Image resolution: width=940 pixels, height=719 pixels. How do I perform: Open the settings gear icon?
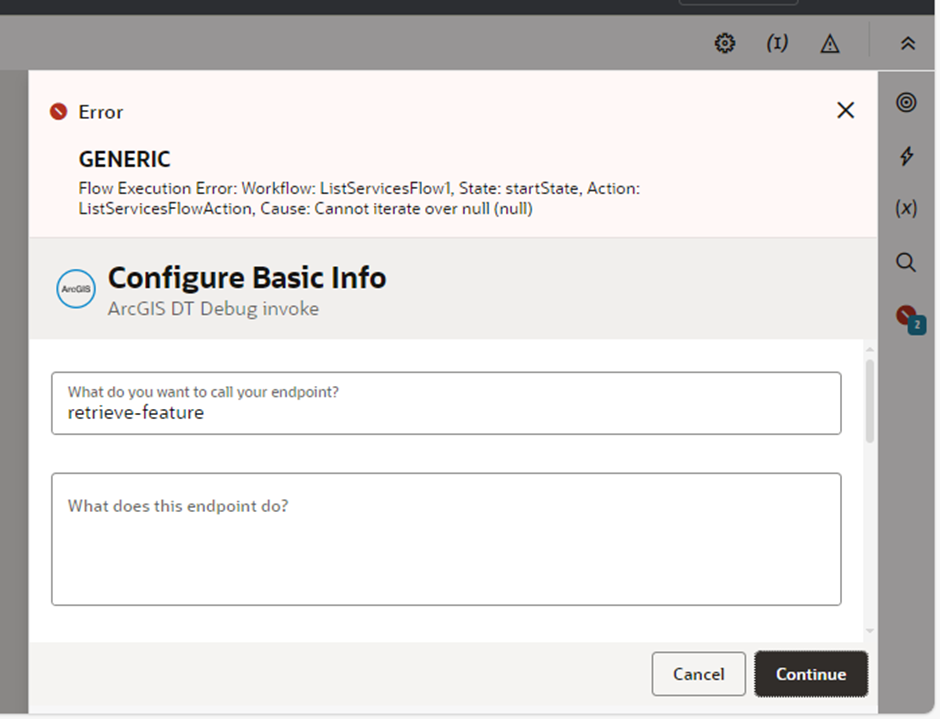tap(725, 43)
